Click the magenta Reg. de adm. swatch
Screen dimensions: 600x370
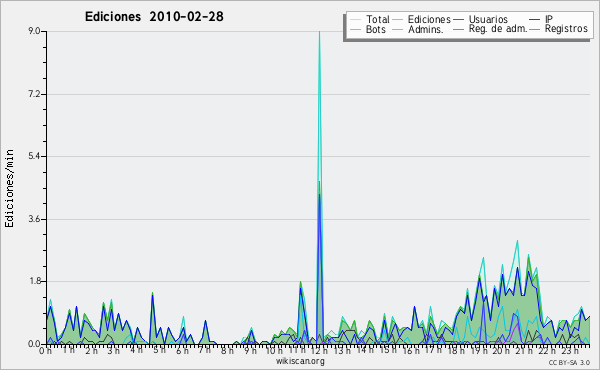coord(458,29)
